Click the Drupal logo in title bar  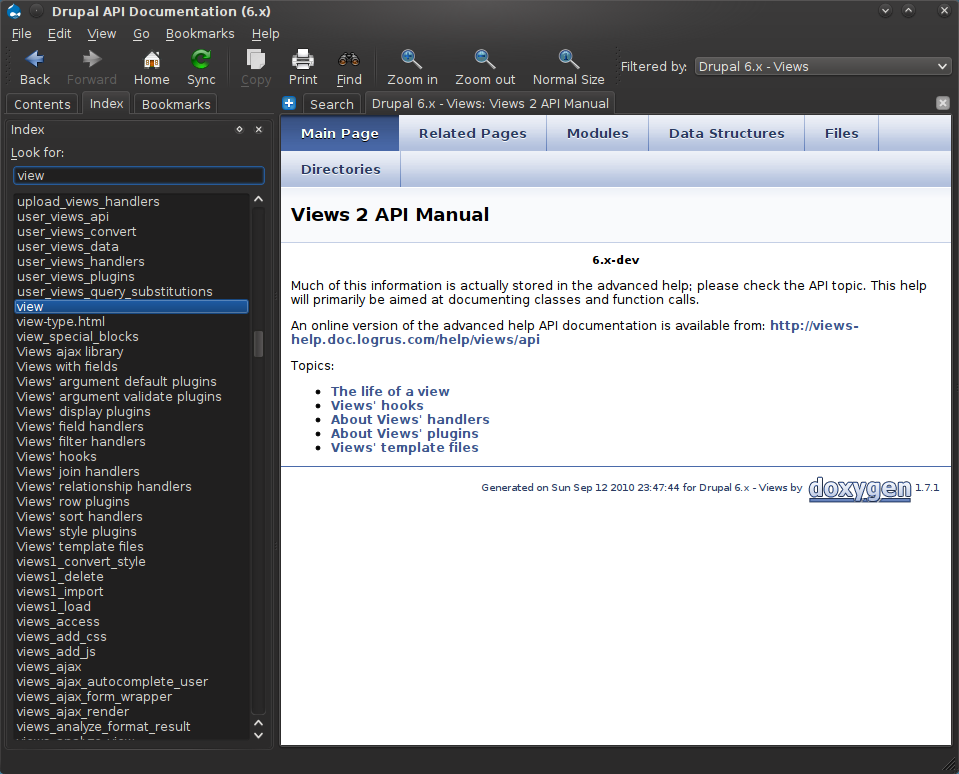[14, 11]
